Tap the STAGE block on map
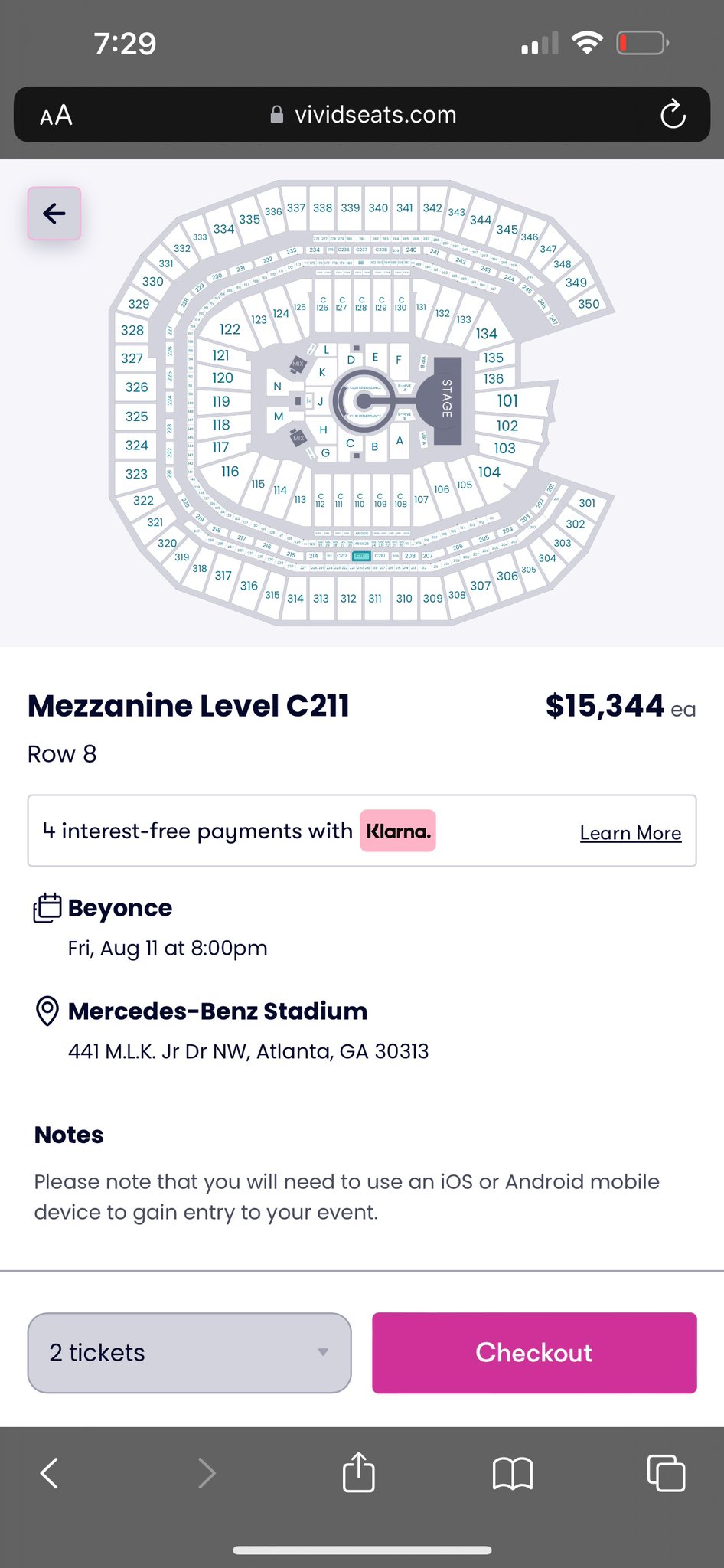The image size is (724, 1568). tap(447, 400)
